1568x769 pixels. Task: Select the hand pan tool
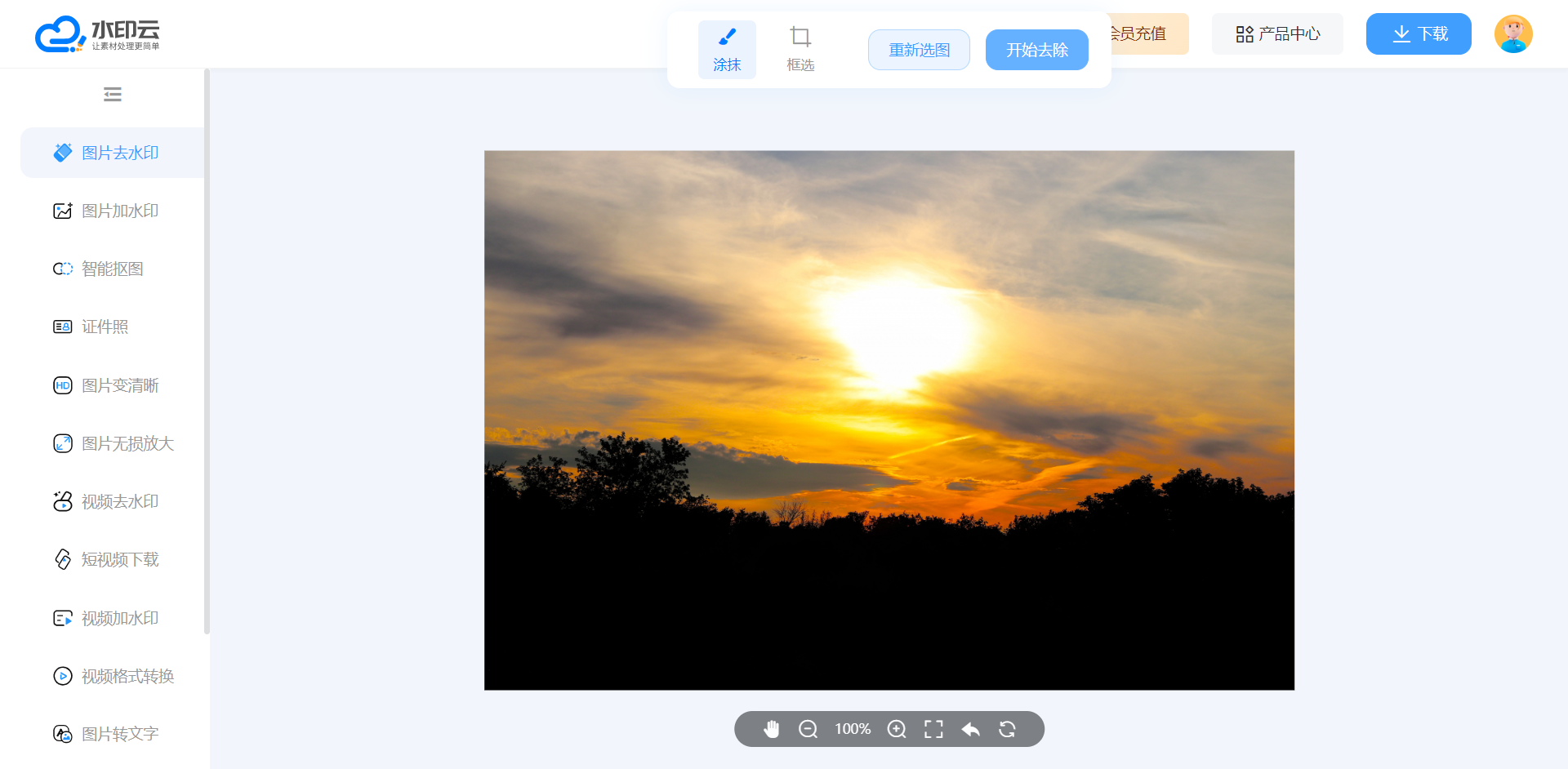772,729
